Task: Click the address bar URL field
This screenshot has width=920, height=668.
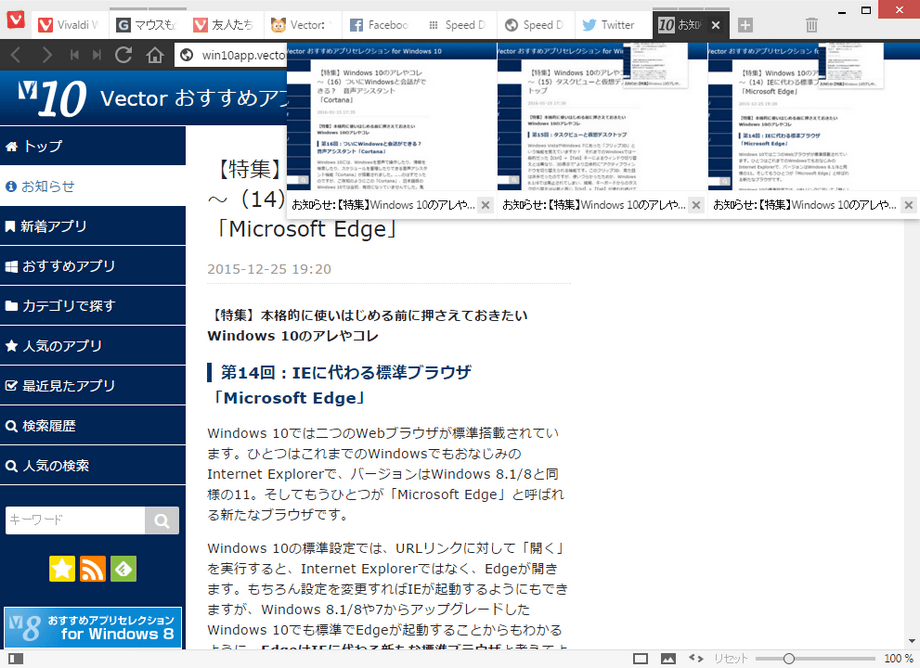Action: (x=242, y=55)
